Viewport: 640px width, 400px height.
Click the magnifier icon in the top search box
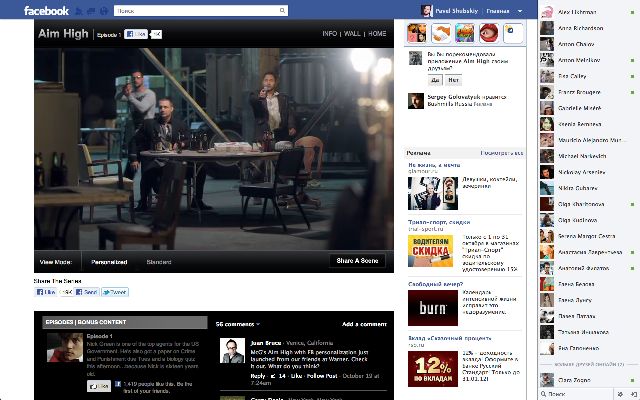coord(282,11)
